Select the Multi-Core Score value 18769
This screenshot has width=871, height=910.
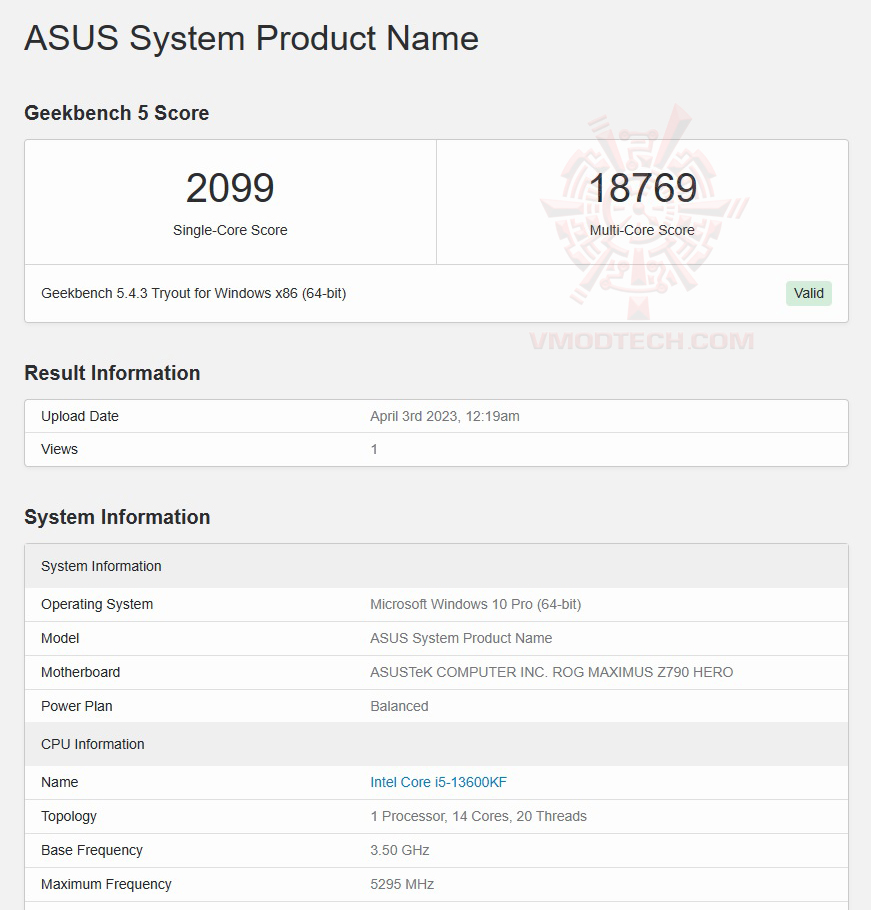tap(641, 188)
